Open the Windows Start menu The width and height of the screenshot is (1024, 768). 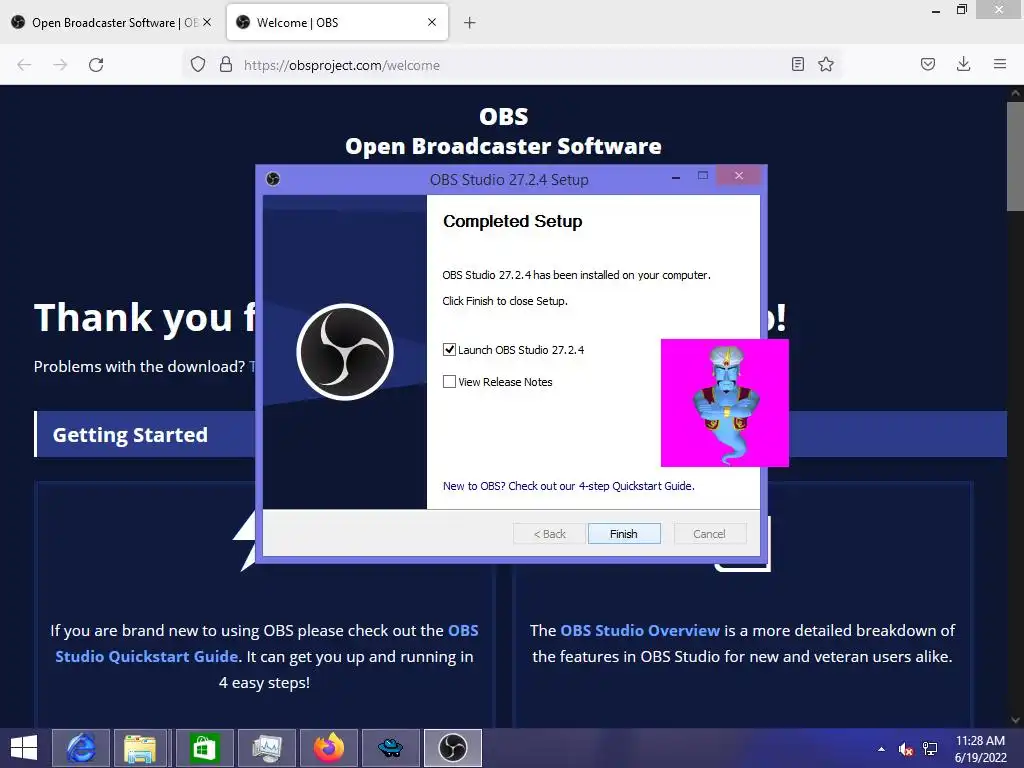coord(24,748)
